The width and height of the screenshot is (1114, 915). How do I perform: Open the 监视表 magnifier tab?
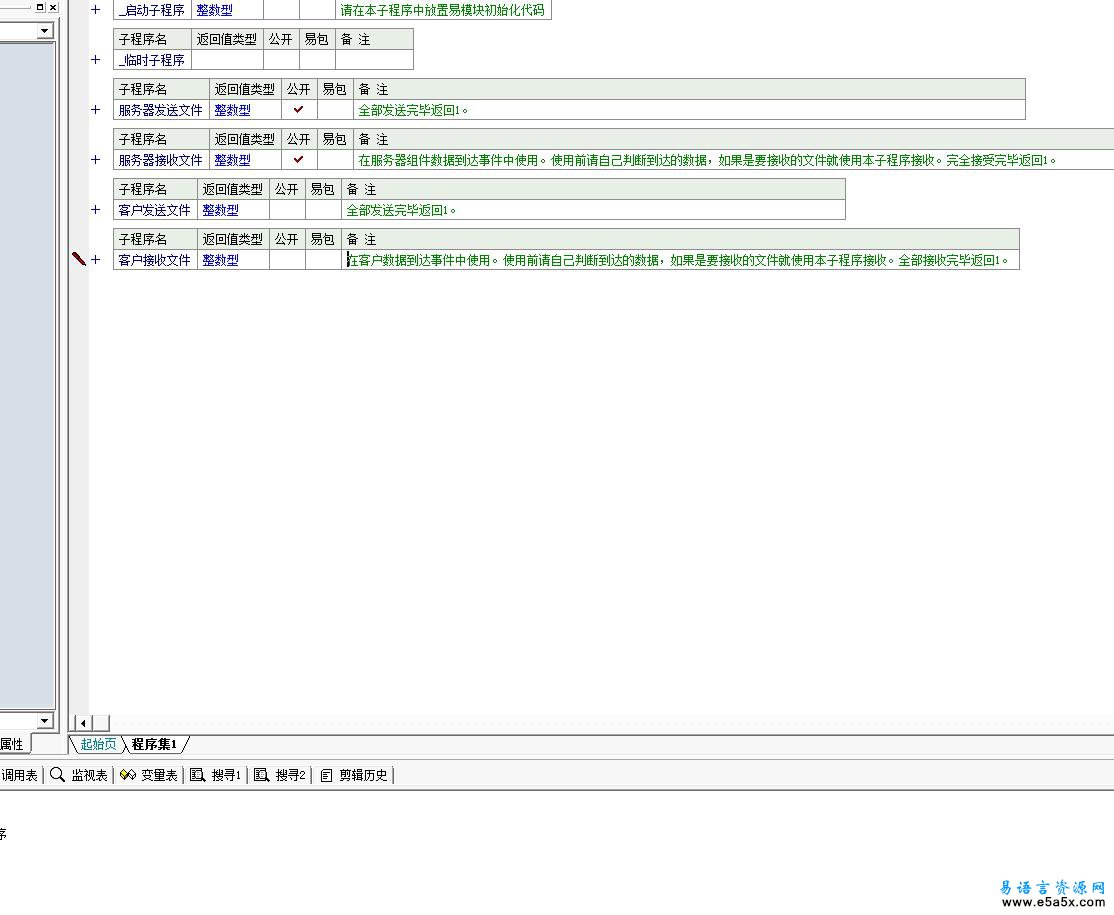point(58,775)
